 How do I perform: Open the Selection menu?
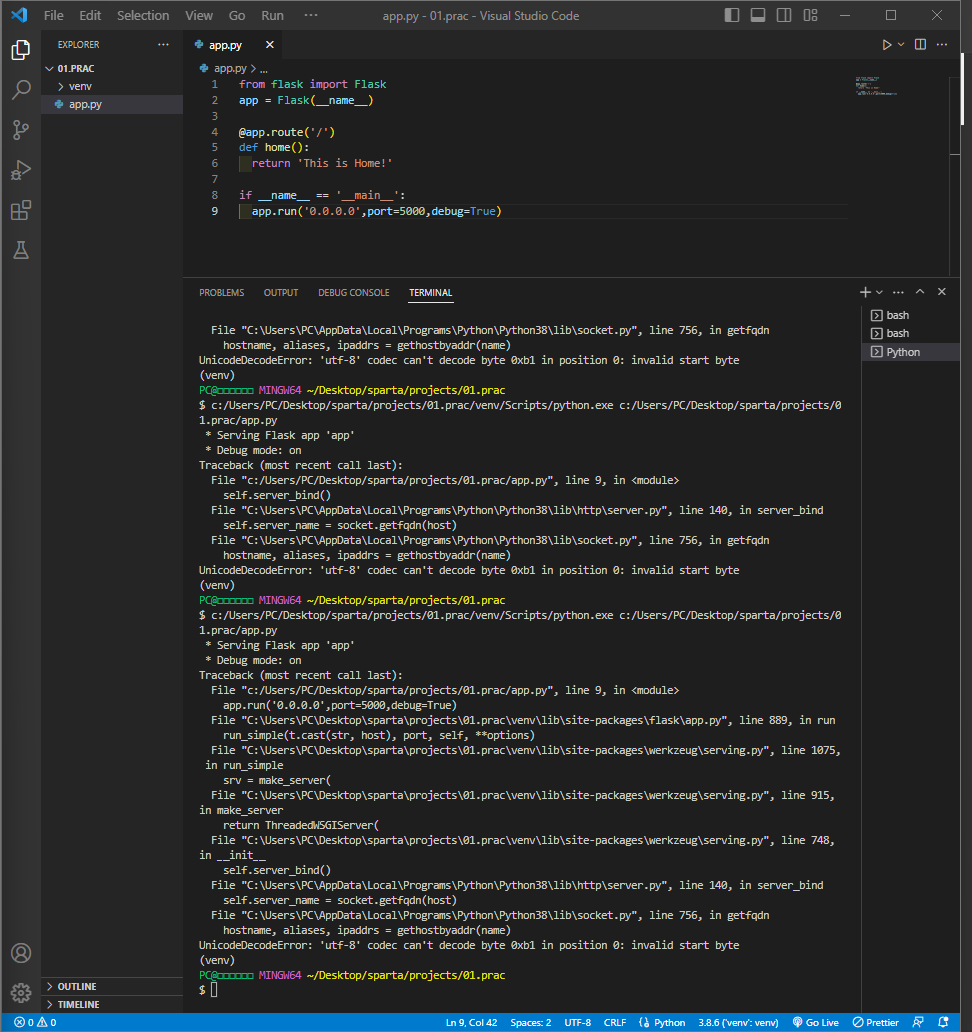pos(143,15)
